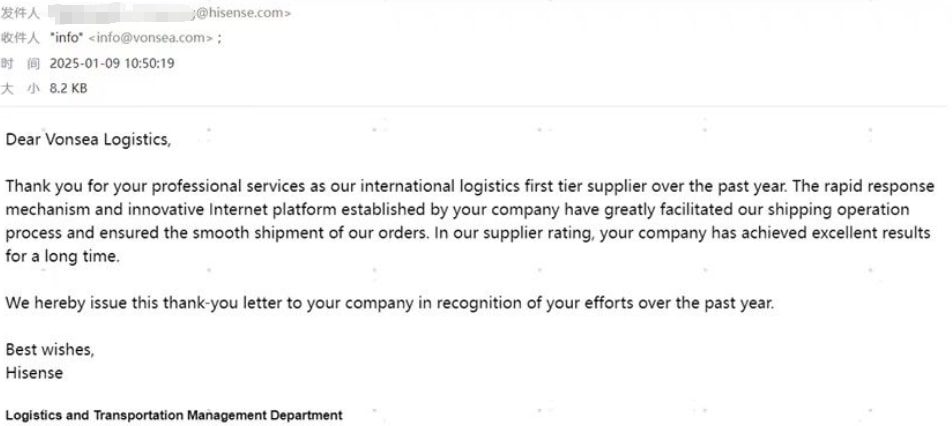Click the recipient email info@vonsea.com

[x=152, y=38]
